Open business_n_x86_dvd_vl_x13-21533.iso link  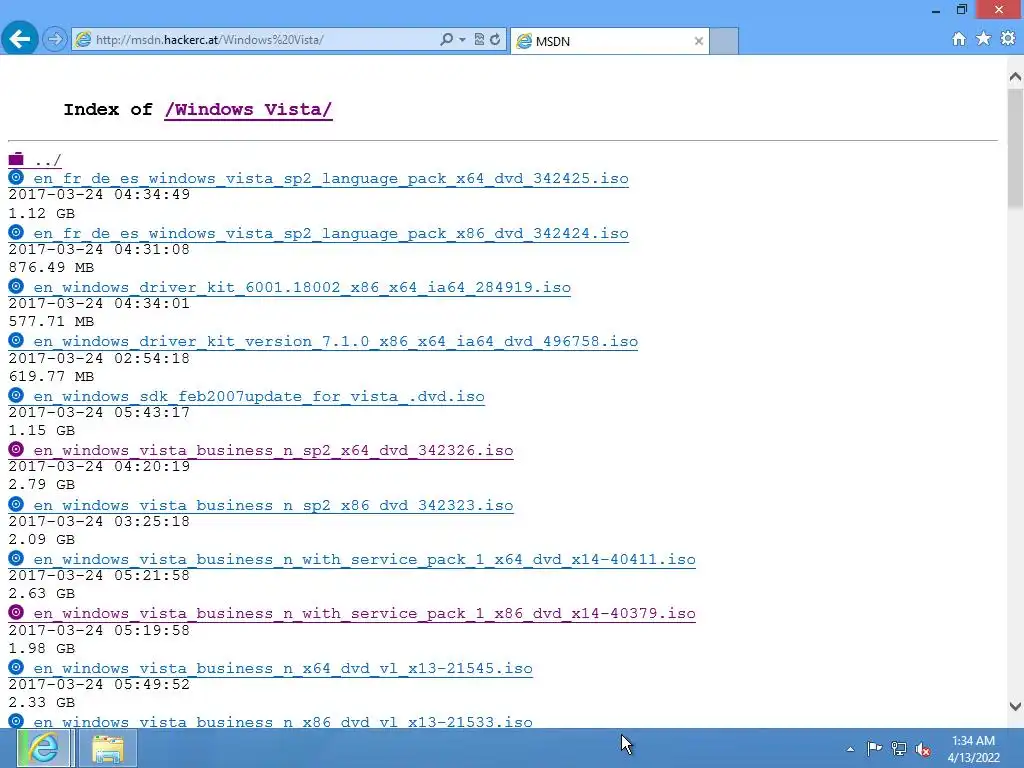pyautogui.click(x=283, y=722)
